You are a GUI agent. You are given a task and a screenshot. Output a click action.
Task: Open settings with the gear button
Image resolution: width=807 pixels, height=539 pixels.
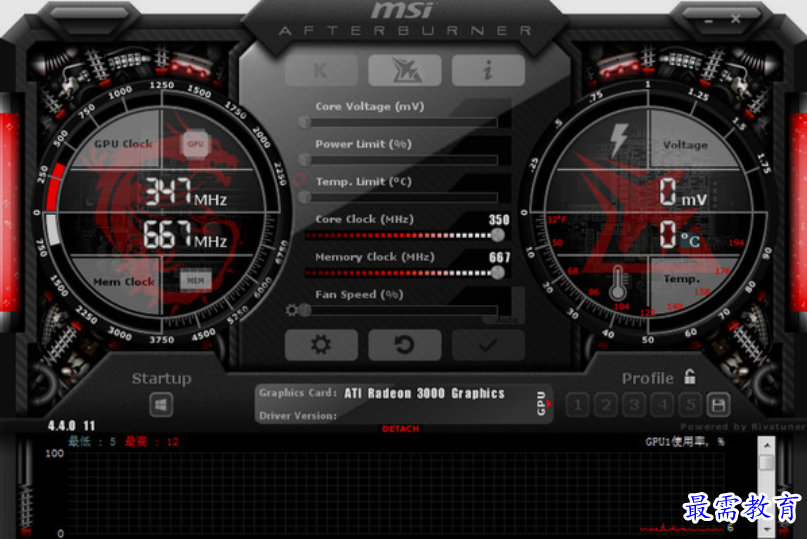click(321, 345)
